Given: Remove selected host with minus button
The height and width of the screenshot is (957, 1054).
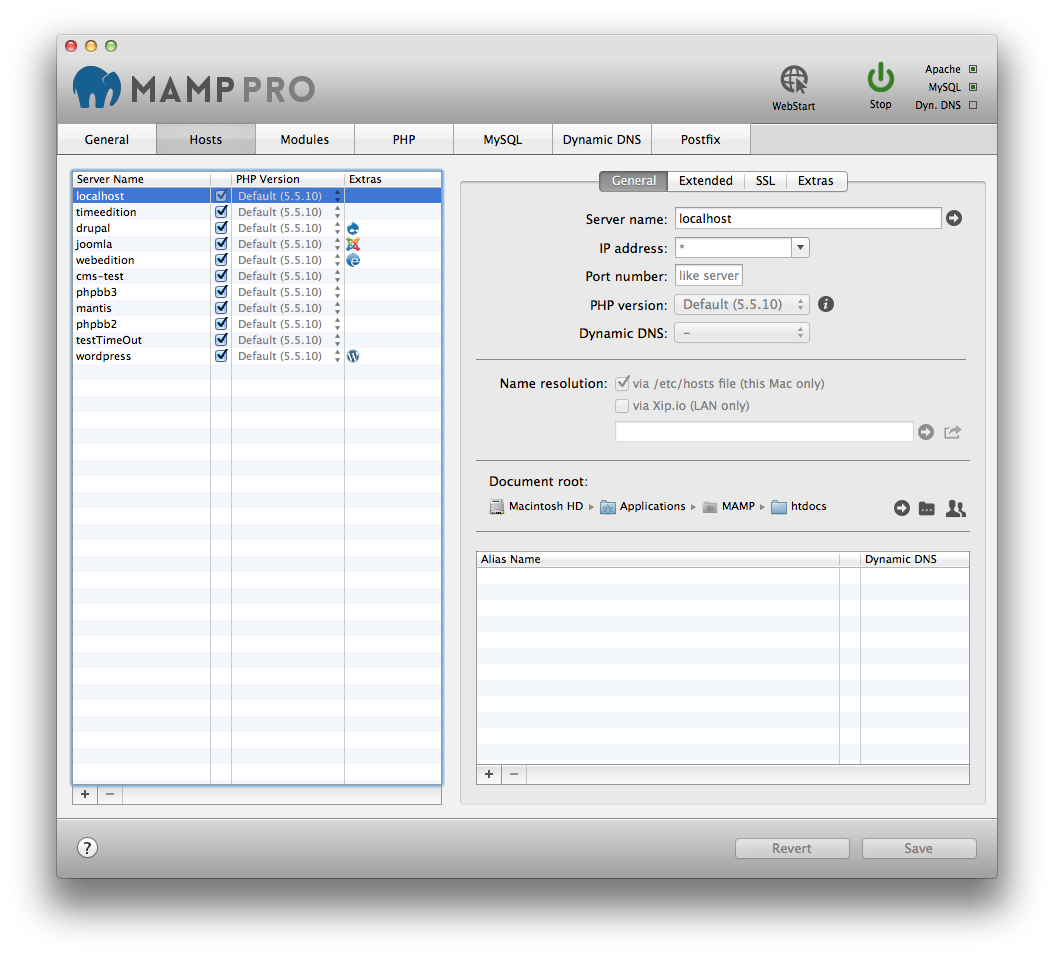Looking at the screenshot, I should click(110, 794).
